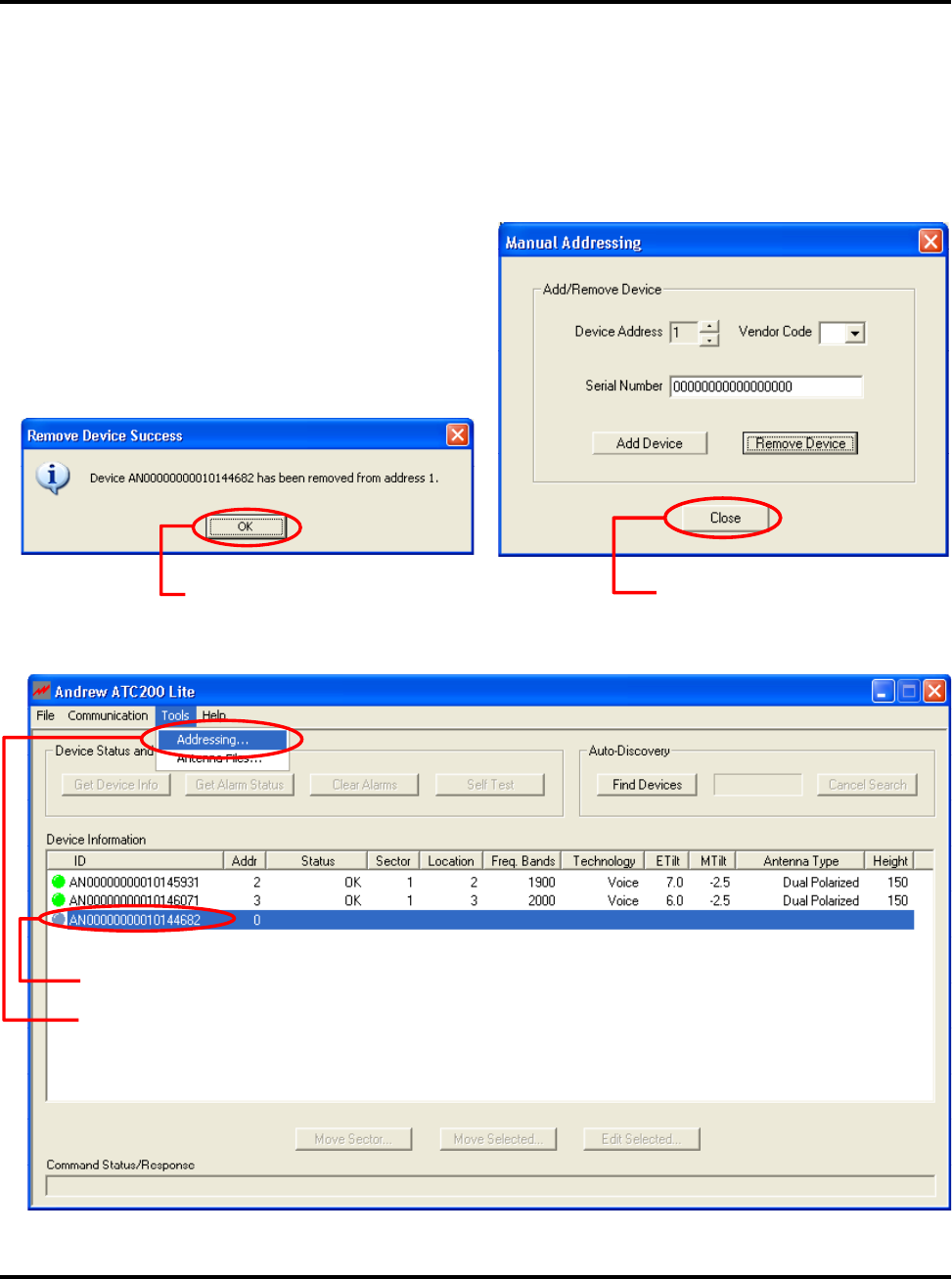Sort by the Height column header
The height and width of the screenshot is (1279, 952).
(x=890, y=861)
